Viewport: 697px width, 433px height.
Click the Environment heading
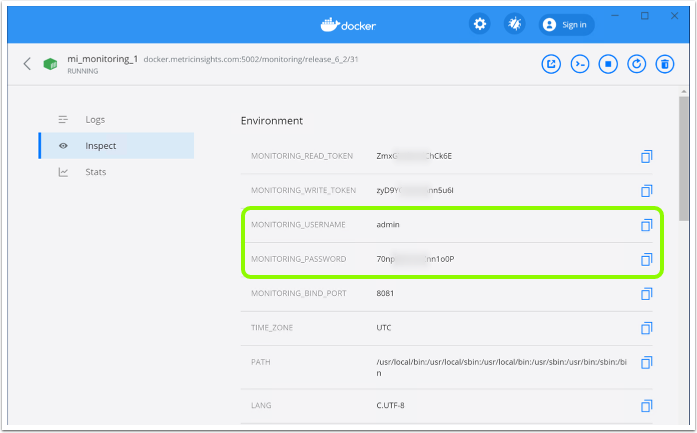pyautogui.click(x=272, y=121)
